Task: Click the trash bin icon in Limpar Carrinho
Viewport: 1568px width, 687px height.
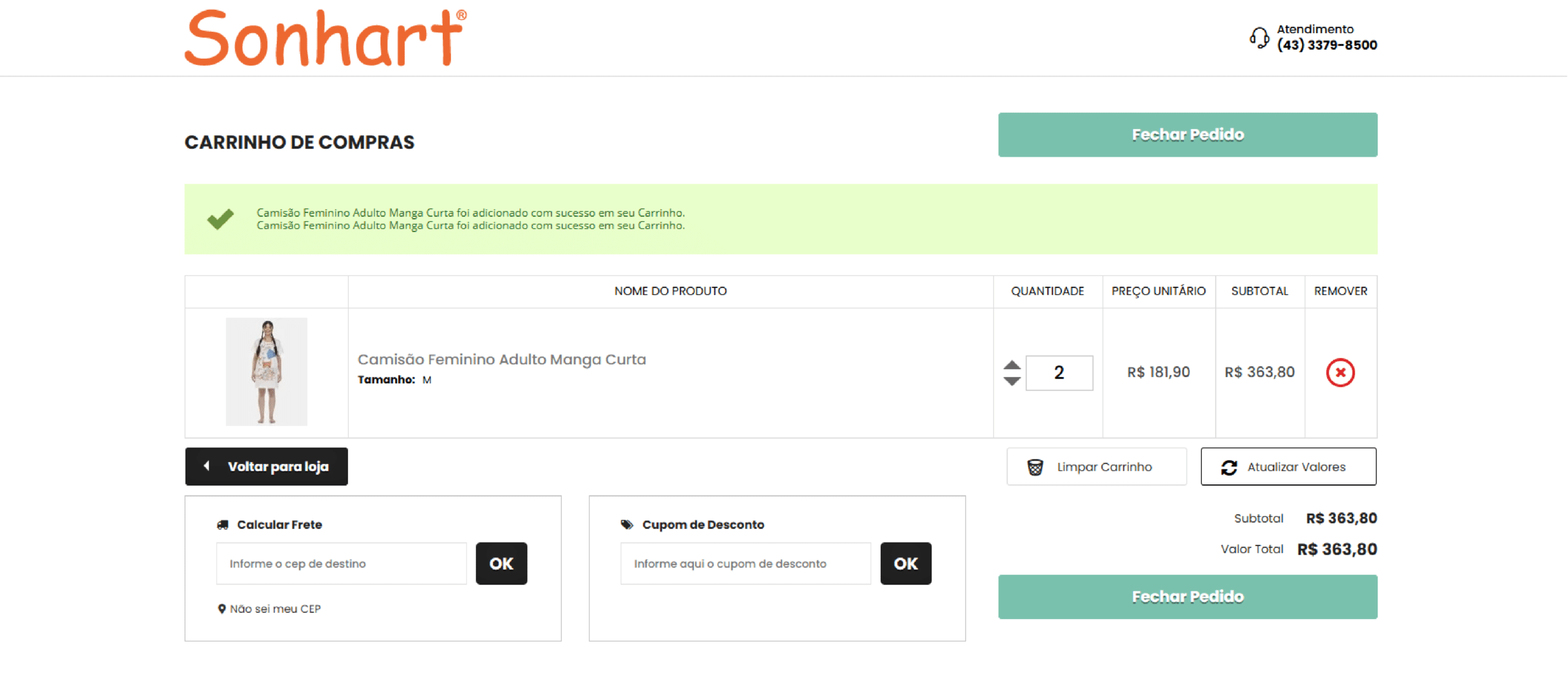Action: pyautogui.click(x=1035, y=468)
